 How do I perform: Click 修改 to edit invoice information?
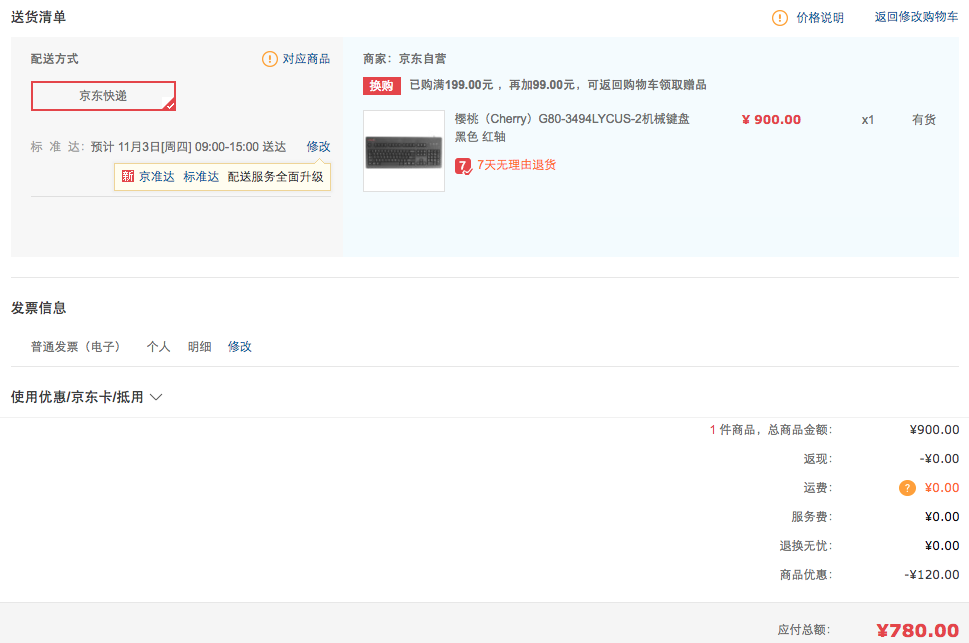click(x=239, y=346)
